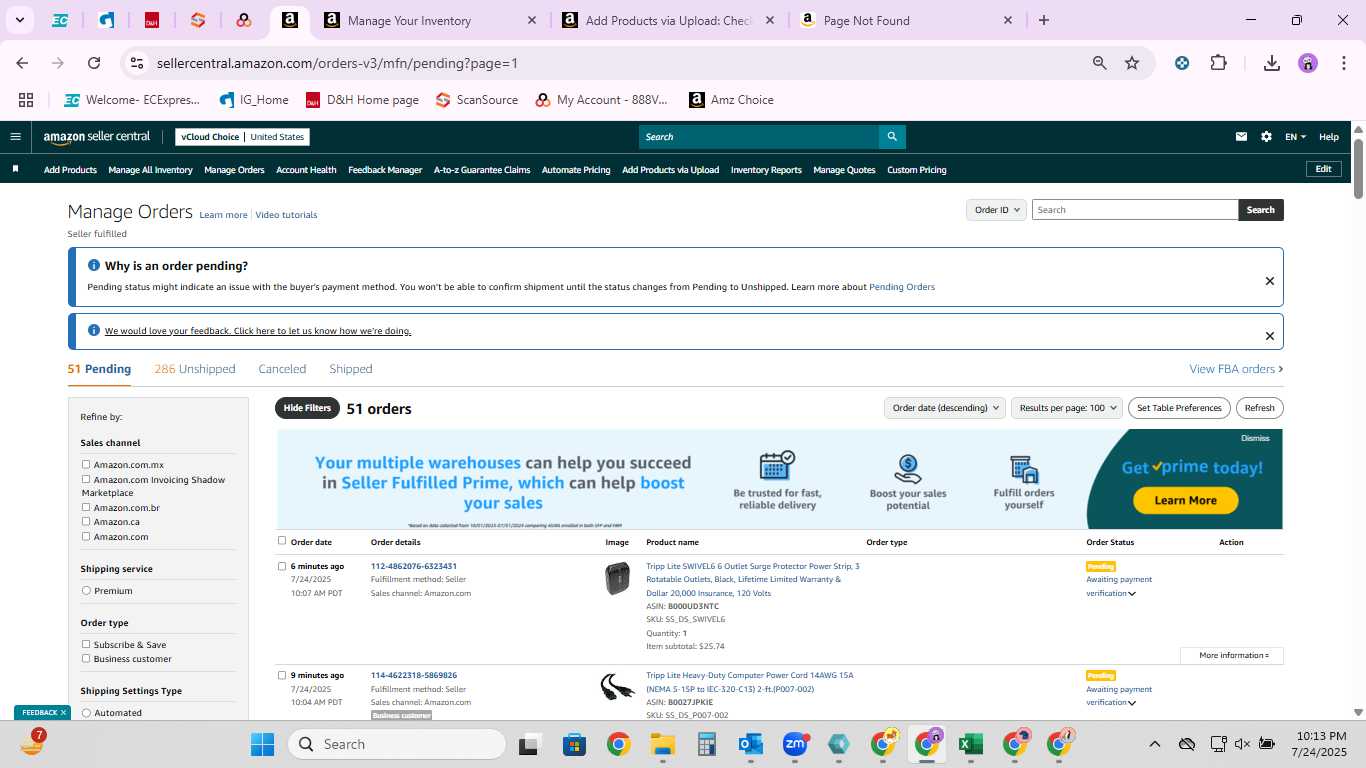Click the Hide Filters button
This screenshot has width=1366, height=768.
[307, 408]
